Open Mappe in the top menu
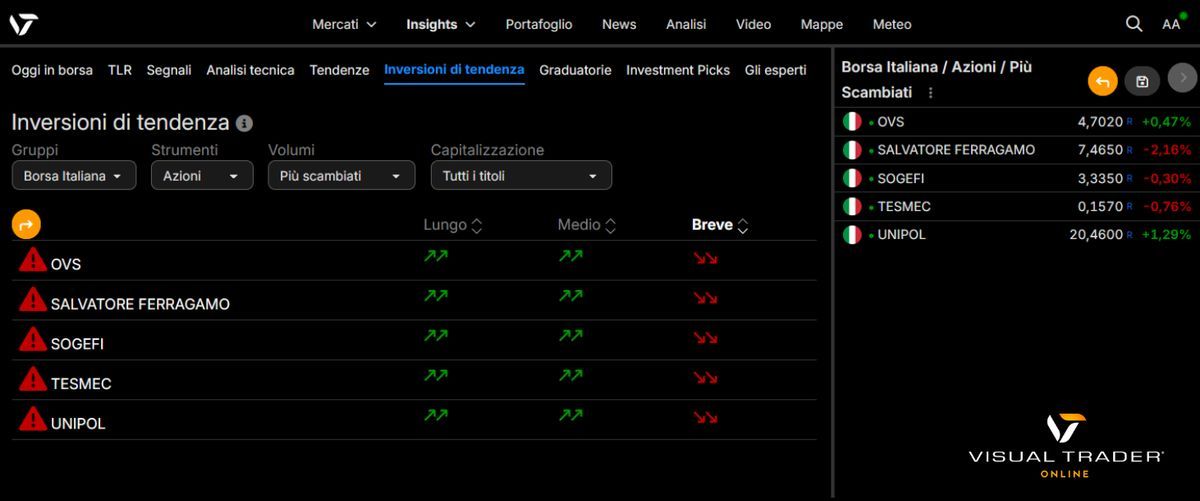Screen dimensions: 1200x501 pyautogui.click(x=822, y=24)
